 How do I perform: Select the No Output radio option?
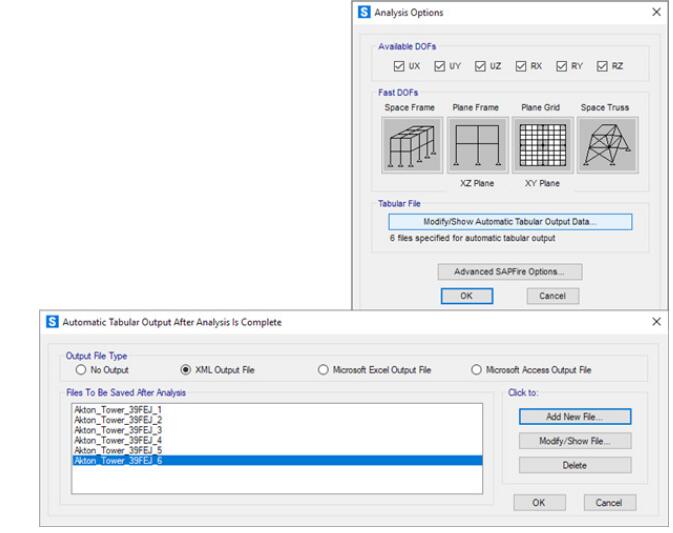(x=81, y=369)
